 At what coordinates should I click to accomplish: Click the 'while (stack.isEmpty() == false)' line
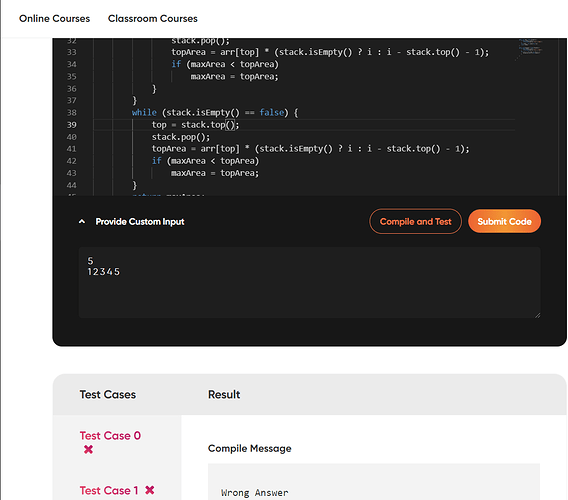coord(215,113)
